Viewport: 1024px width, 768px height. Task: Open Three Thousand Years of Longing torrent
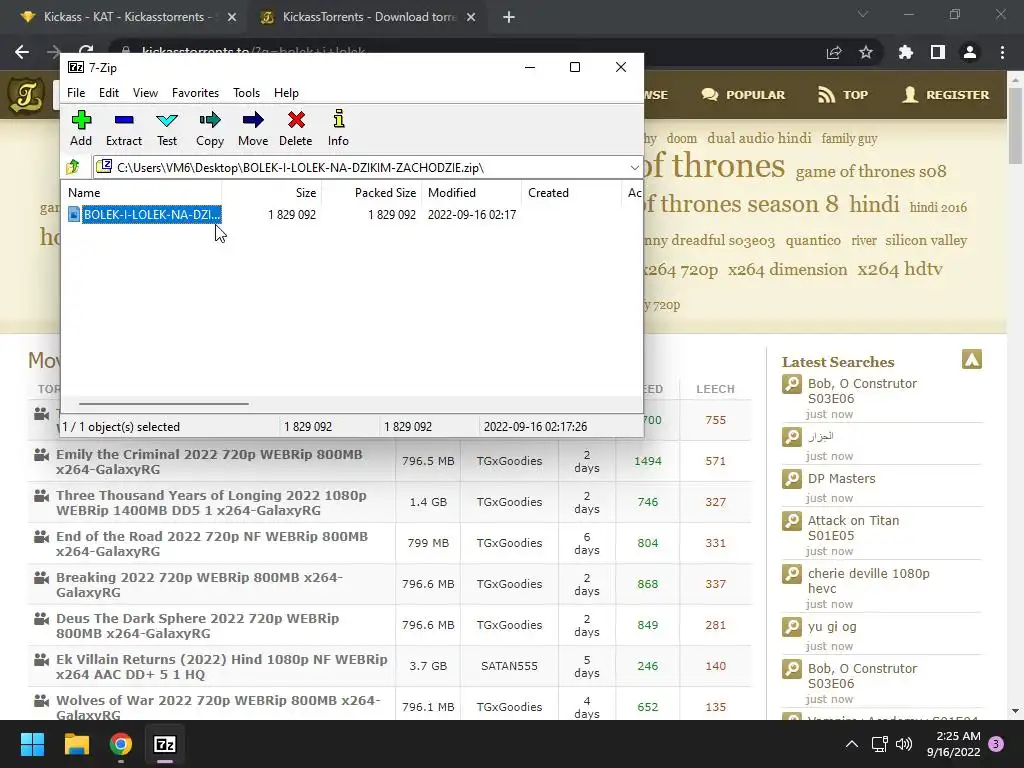coord(211,503)
